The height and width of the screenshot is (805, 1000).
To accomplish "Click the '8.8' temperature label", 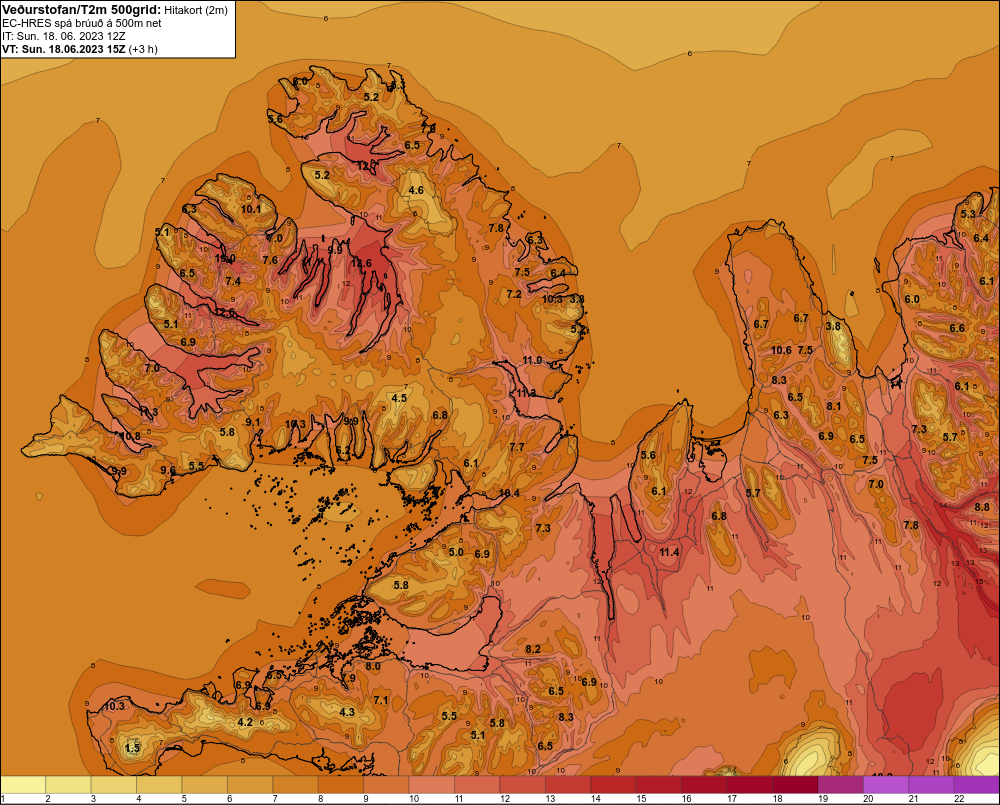I will 982,507.
